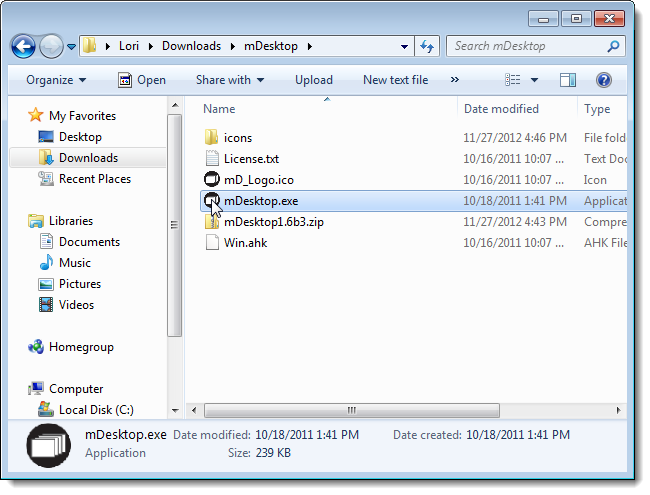The height and width of the screenshot is (495, 650).
Task: Click the horizontal scrollbar thumb
Action: [x=352, y=410]
